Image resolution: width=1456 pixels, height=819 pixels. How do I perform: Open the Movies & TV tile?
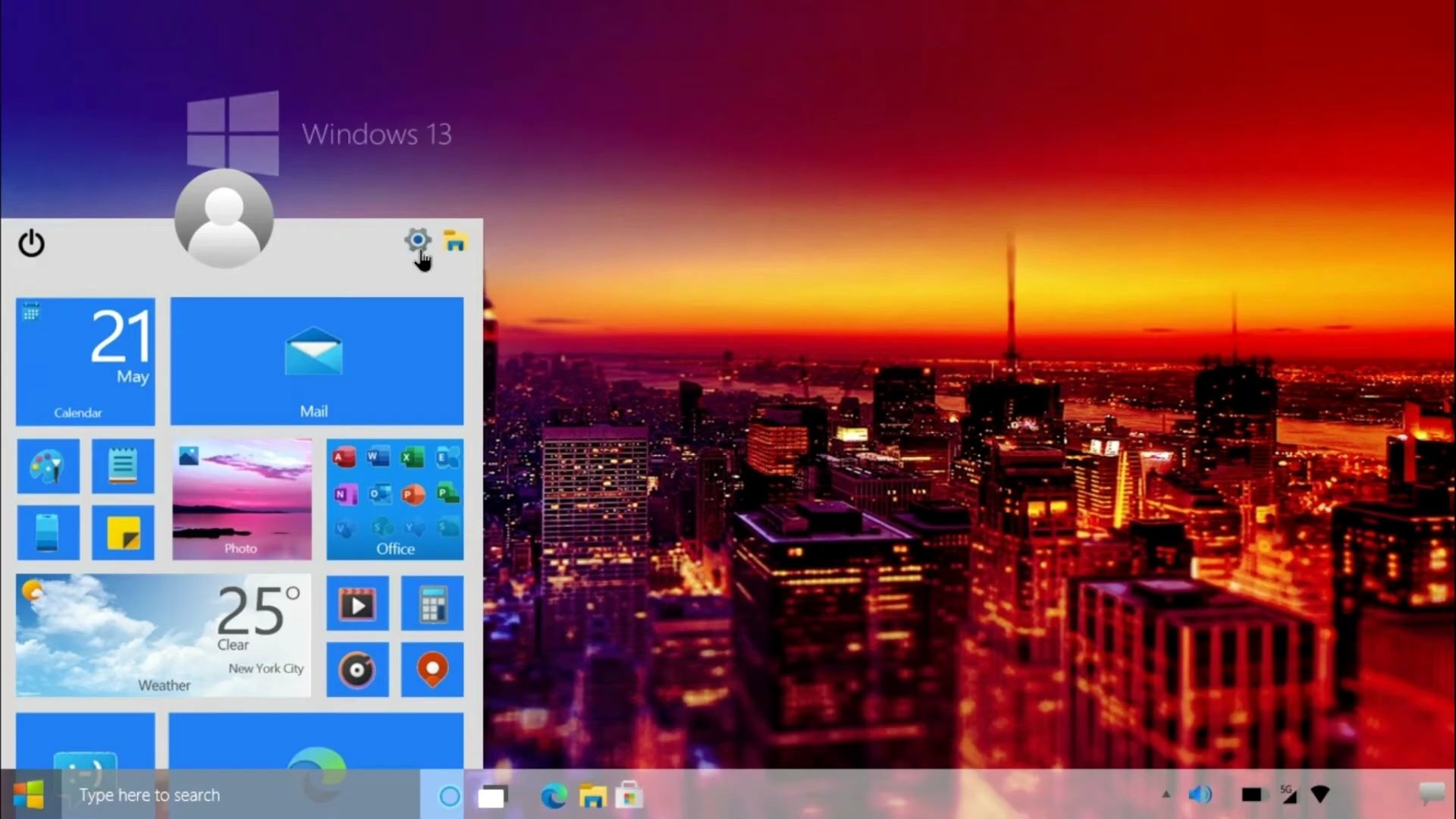[357, 604]
